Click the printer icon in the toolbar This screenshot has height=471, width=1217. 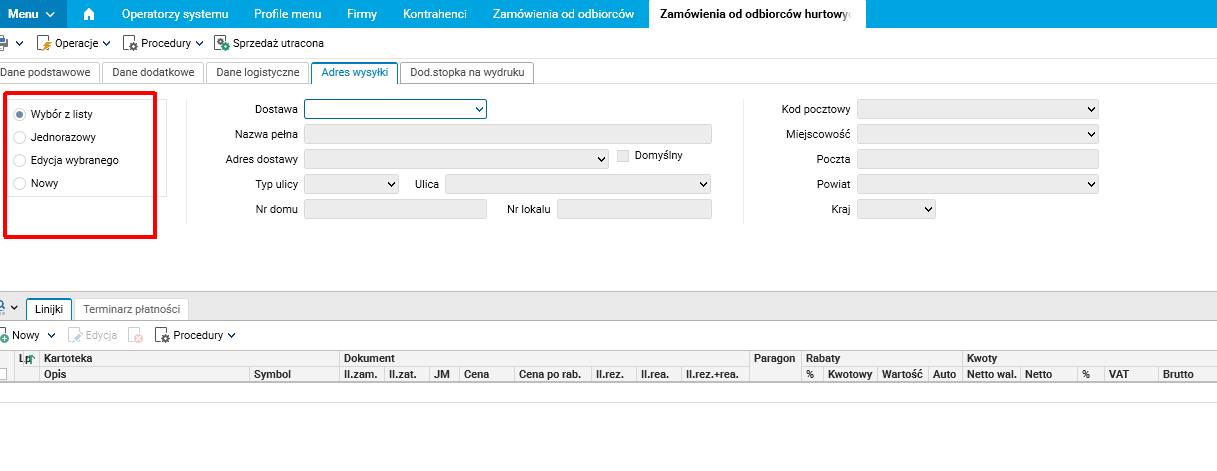point(3,43)
